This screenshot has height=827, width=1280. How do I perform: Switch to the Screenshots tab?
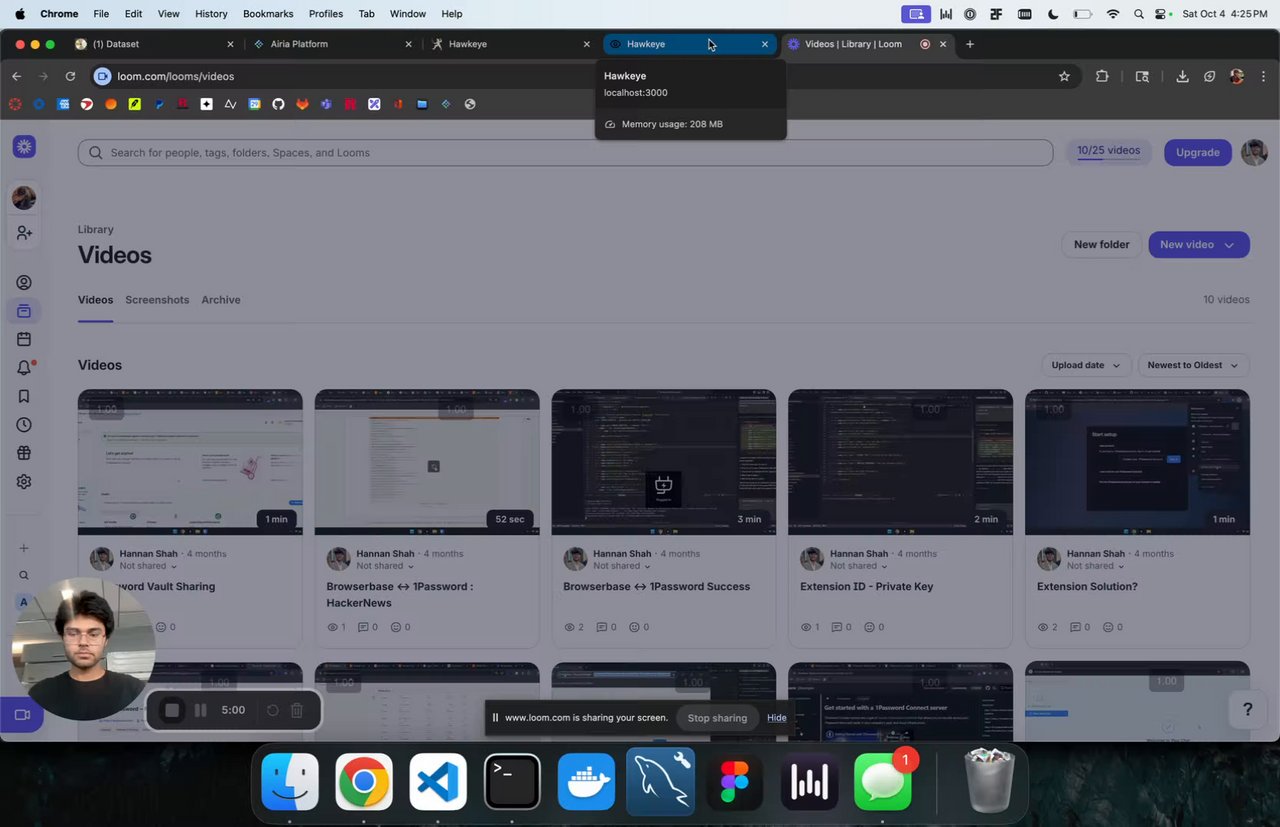click(157, 300)
